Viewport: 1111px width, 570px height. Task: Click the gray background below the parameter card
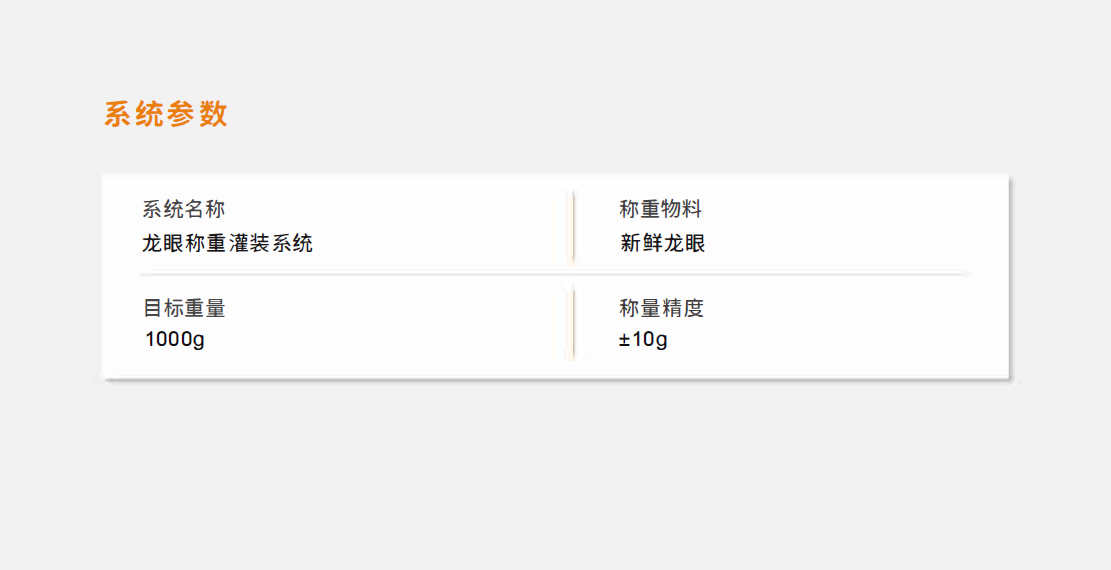point(556,475)
